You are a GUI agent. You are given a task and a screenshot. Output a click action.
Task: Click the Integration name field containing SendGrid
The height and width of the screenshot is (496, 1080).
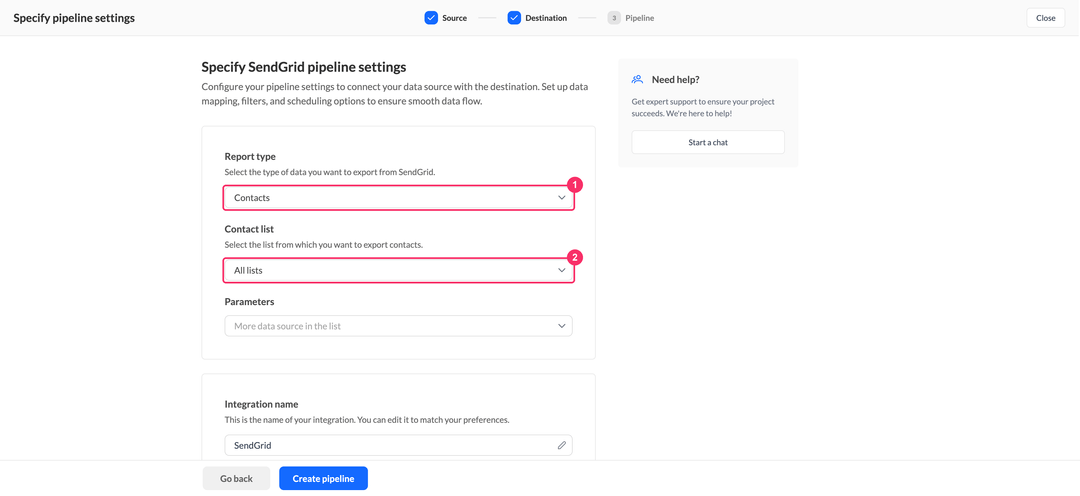(398, 446)
